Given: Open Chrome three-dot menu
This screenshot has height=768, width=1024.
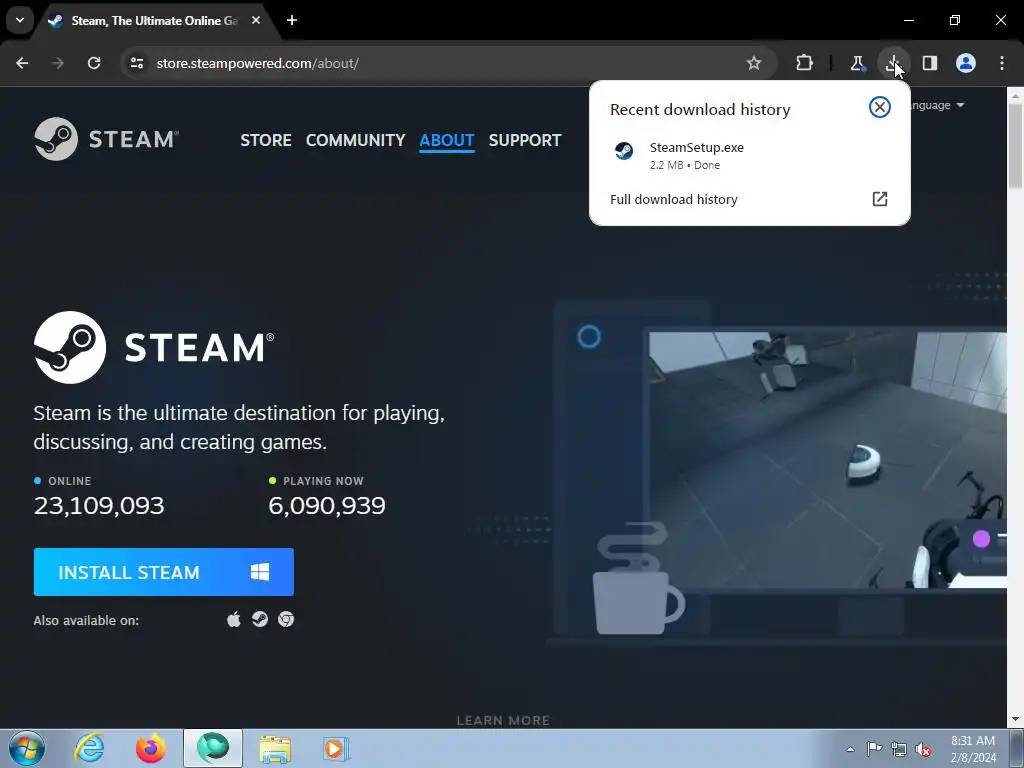Looking at the screenshot, I should point(1002,63).
